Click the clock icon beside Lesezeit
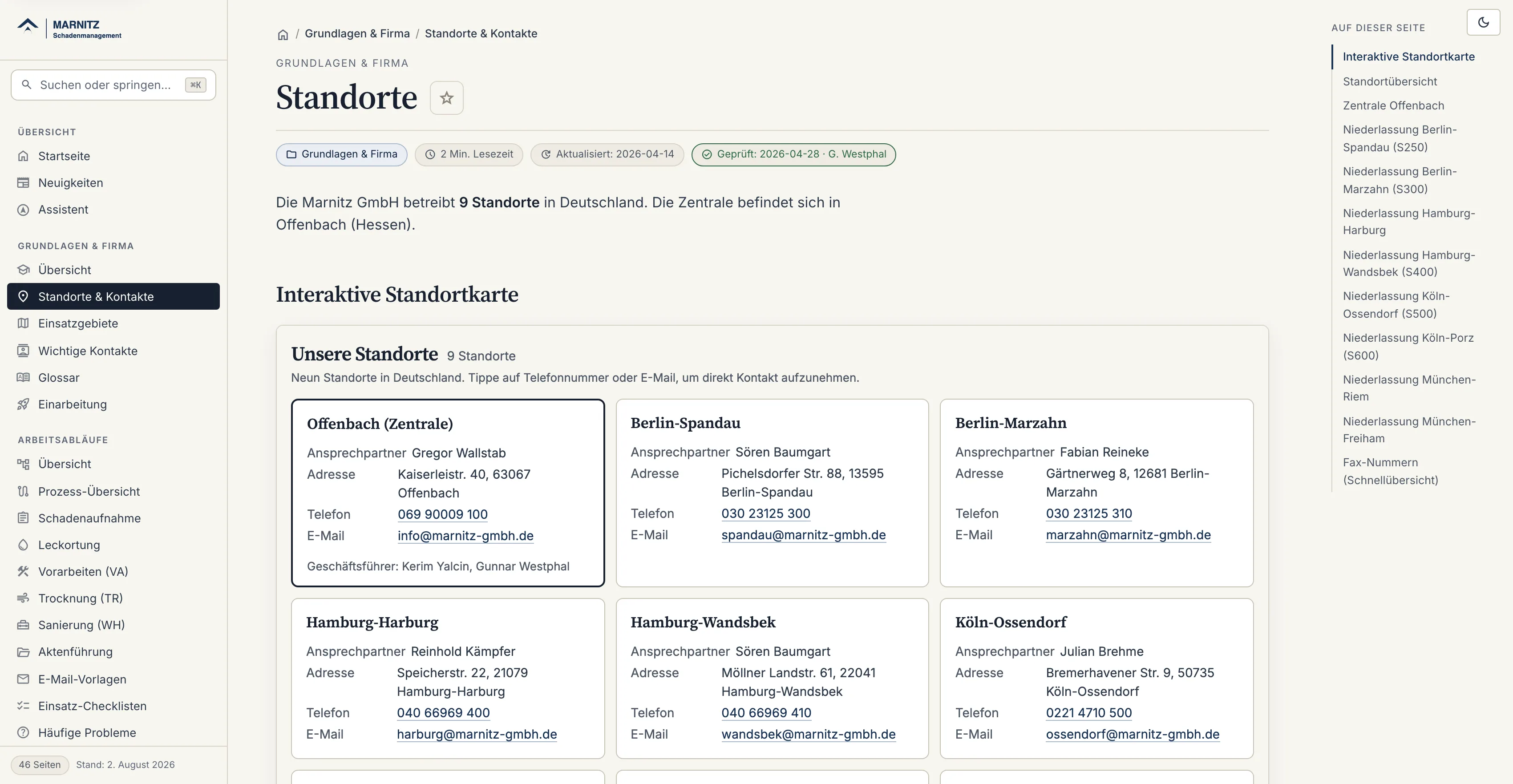1513x784 pixels. pos(430,154)
